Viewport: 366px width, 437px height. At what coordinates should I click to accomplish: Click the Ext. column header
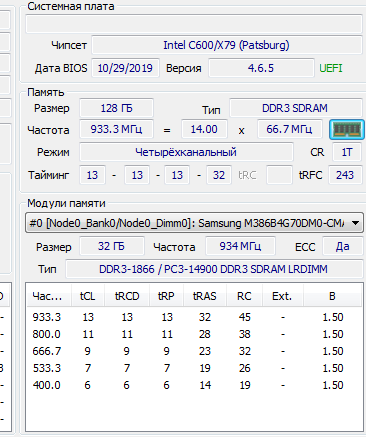click(282, 296)
